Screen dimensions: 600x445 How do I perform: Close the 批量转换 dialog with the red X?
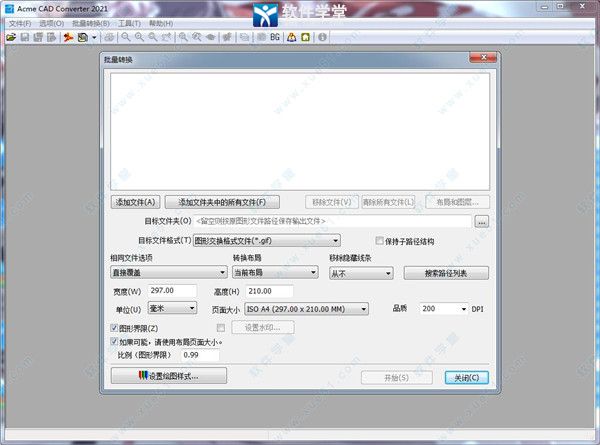click(483, 58)
